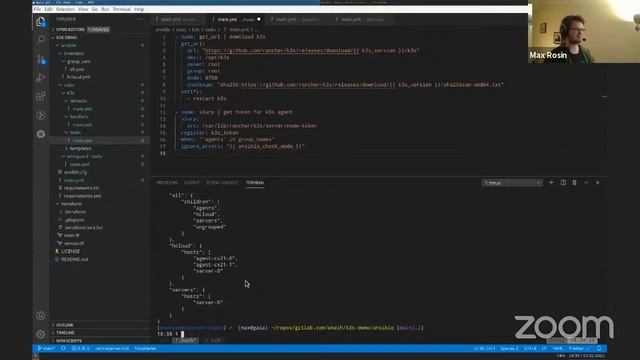This screenshot has height=360, width=640.
Task: Open the Terminal menu
Action: point(122,9)
